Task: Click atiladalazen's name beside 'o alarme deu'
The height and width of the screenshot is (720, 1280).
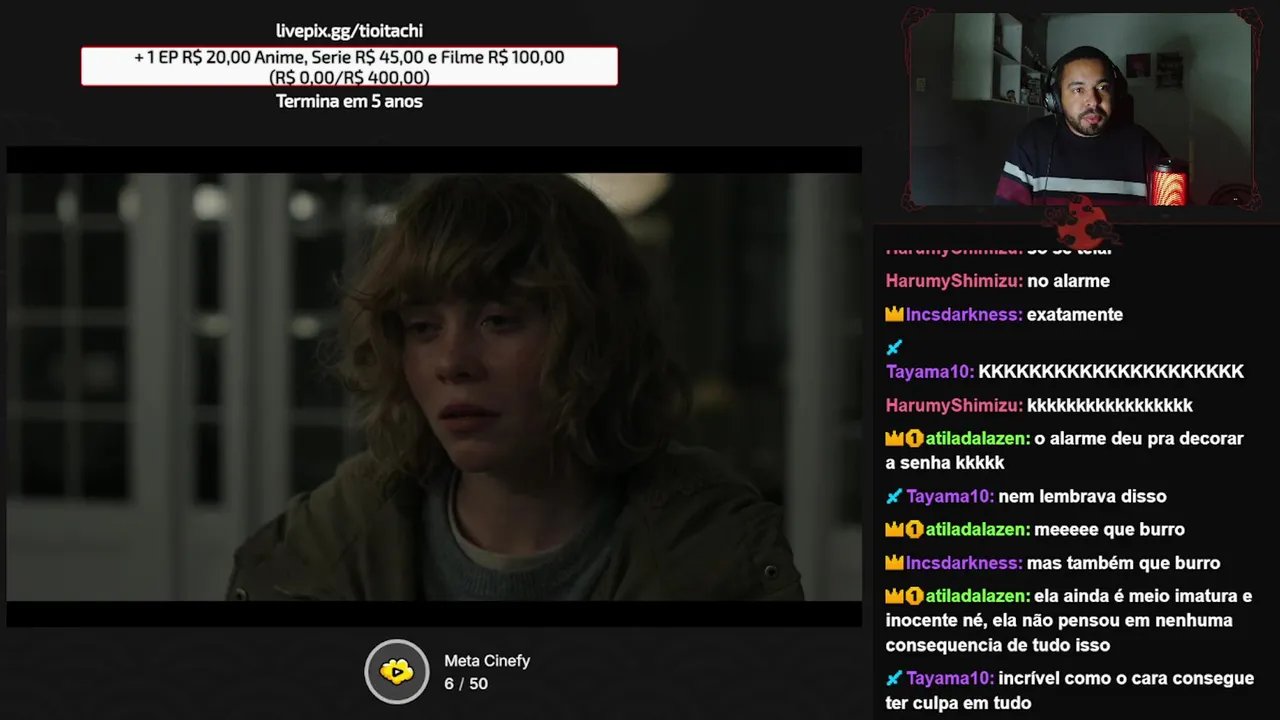Action: [x=977, y=438]
